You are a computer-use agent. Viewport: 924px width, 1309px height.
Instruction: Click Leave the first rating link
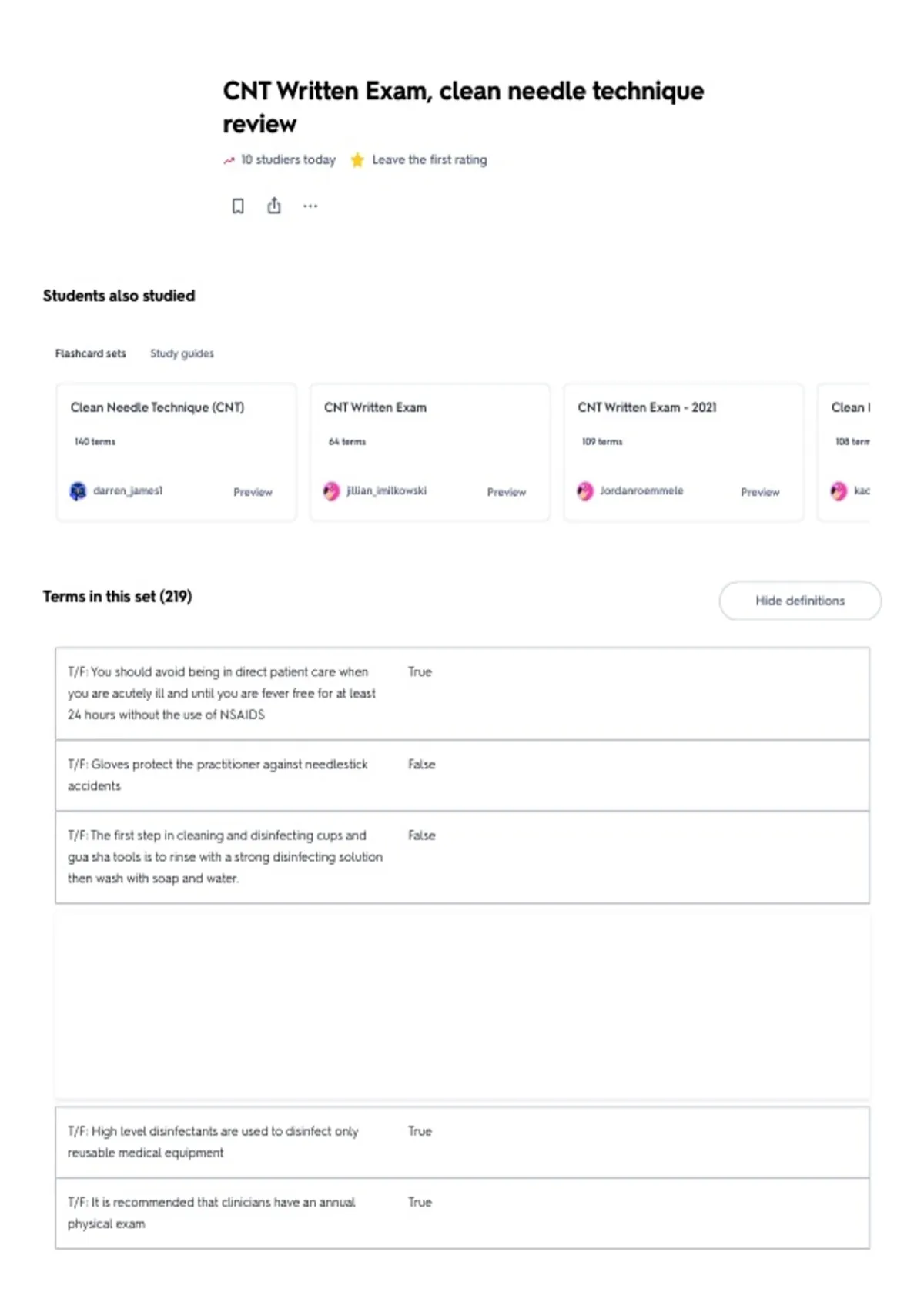click(430, 160)
